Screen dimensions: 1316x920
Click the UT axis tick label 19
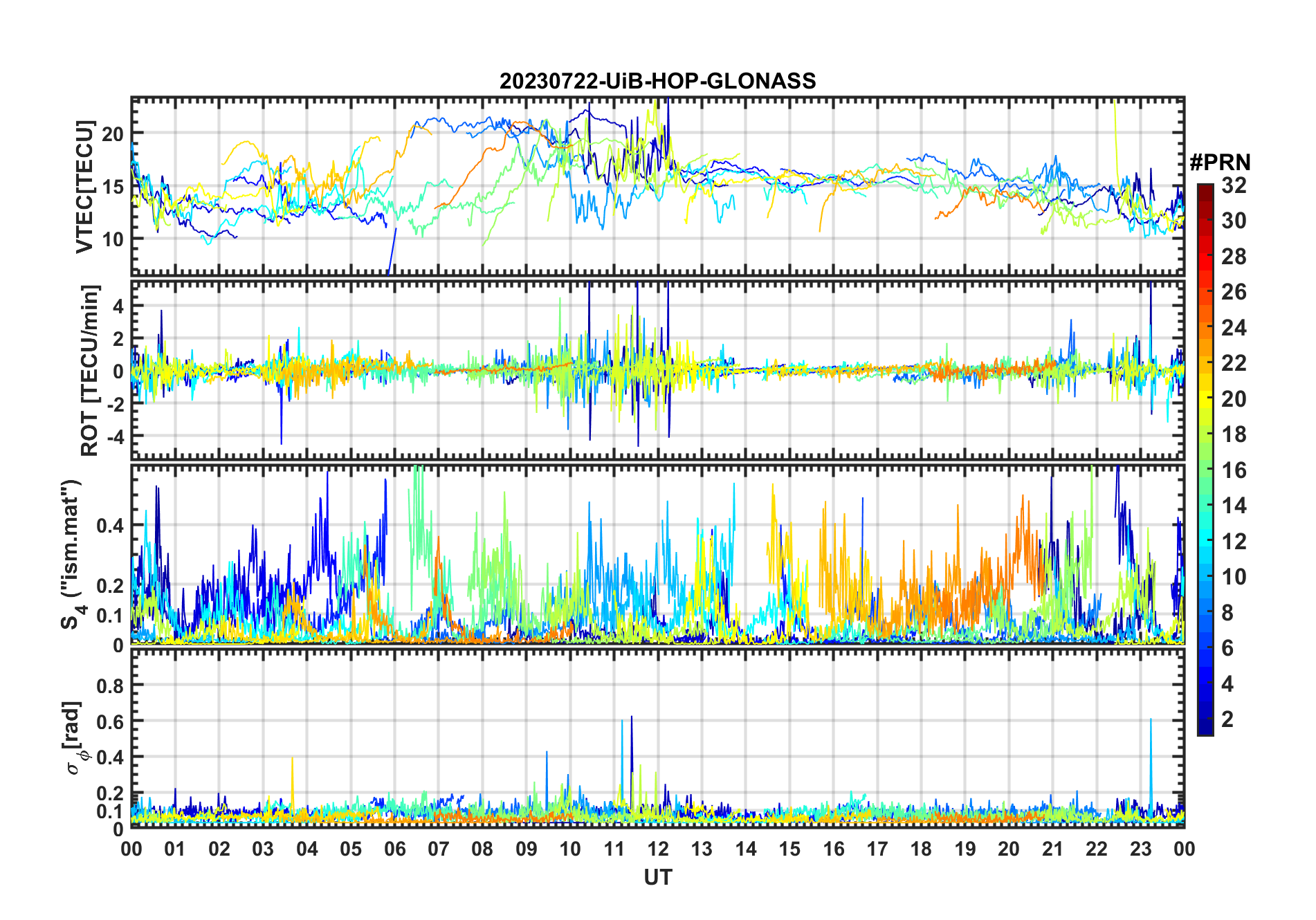(965, 849)
